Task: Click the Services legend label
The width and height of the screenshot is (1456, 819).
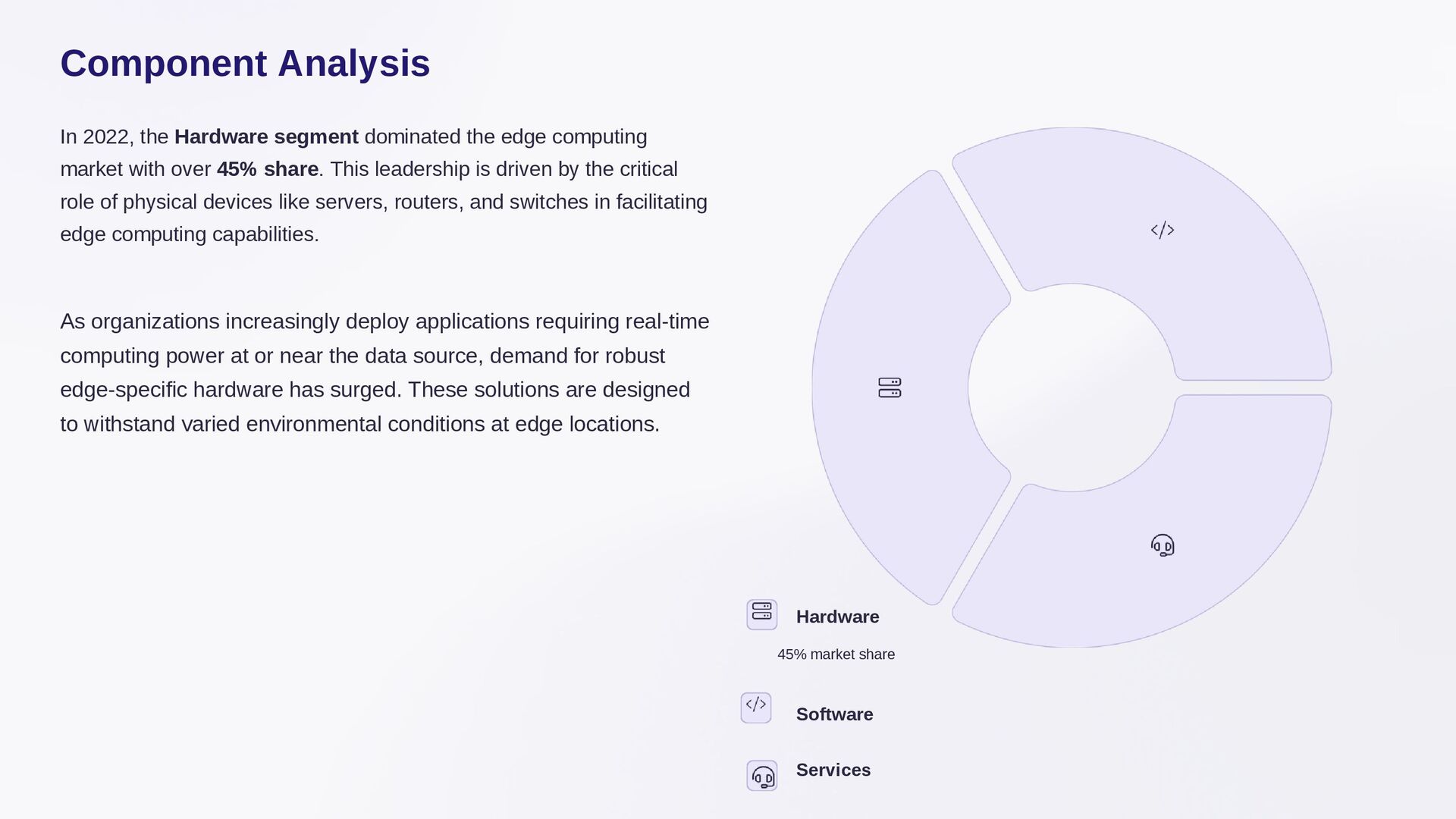Action: pyautogui.click(x=833, y=770)
